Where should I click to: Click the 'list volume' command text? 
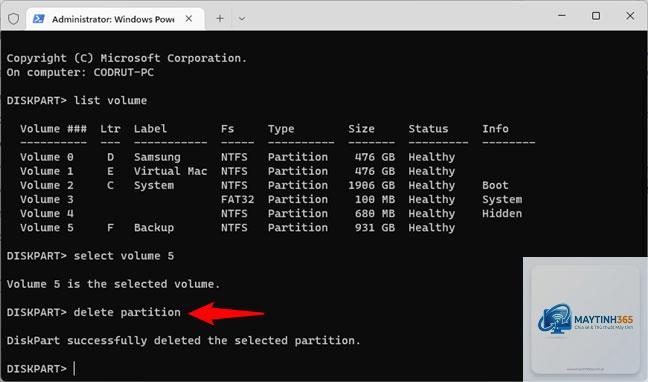coord(110,100)
